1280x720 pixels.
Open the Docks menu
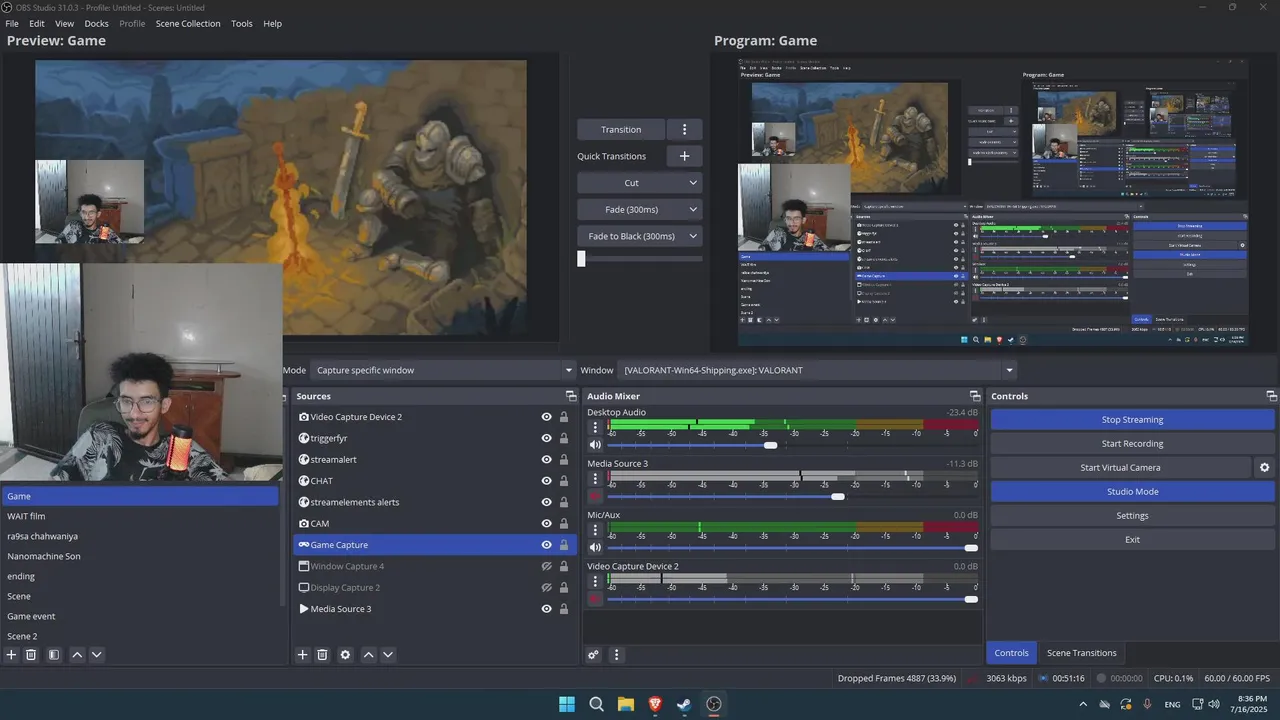click(x=97, y=23)
